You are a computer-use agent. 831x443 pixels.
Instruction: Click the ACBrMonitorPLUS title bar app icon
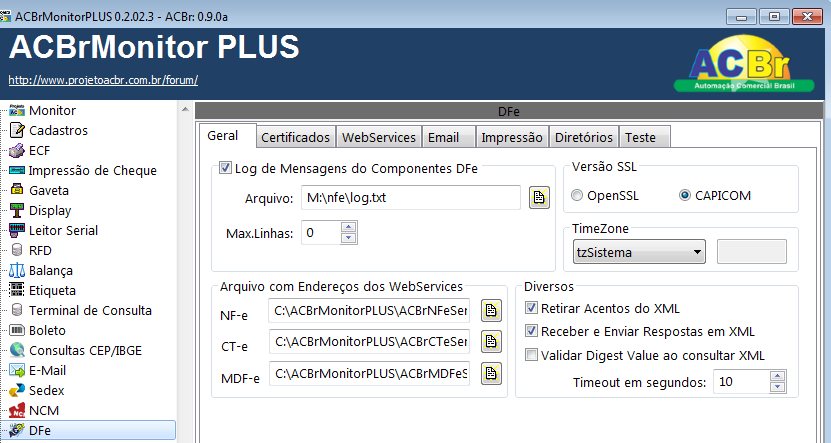point(5,16)
